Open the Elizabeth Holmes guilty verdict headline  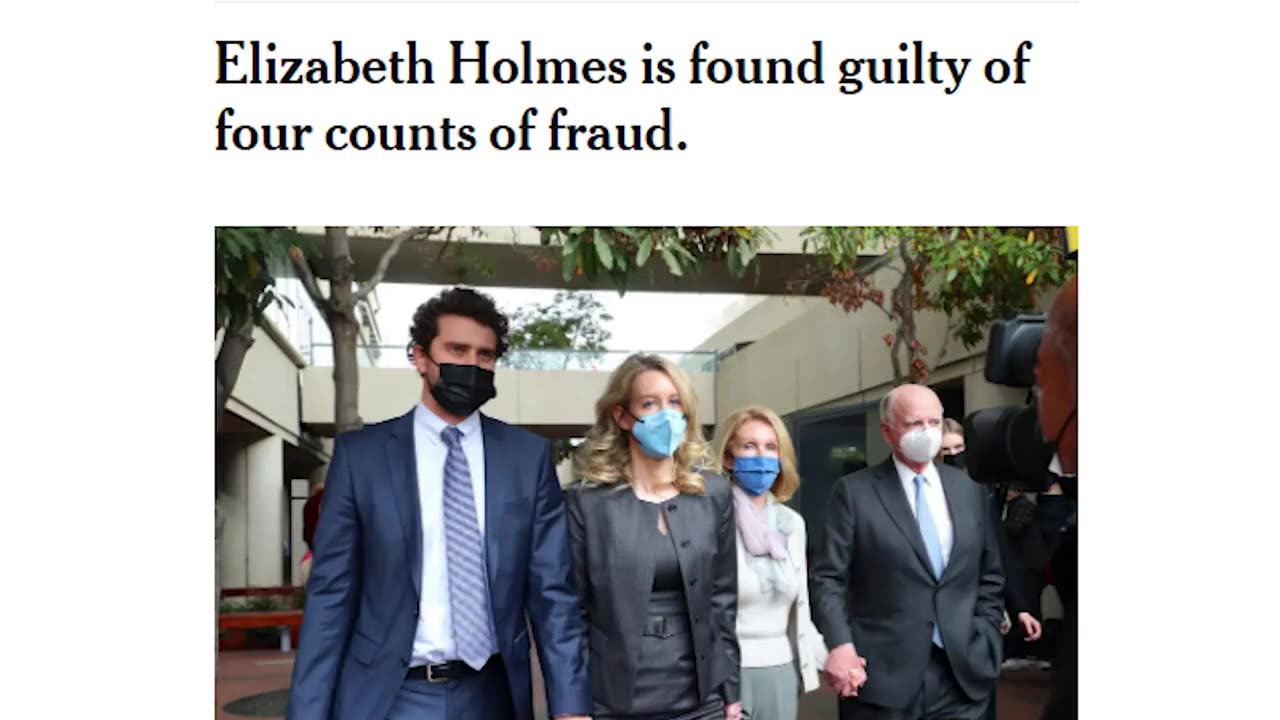point(622,98)
